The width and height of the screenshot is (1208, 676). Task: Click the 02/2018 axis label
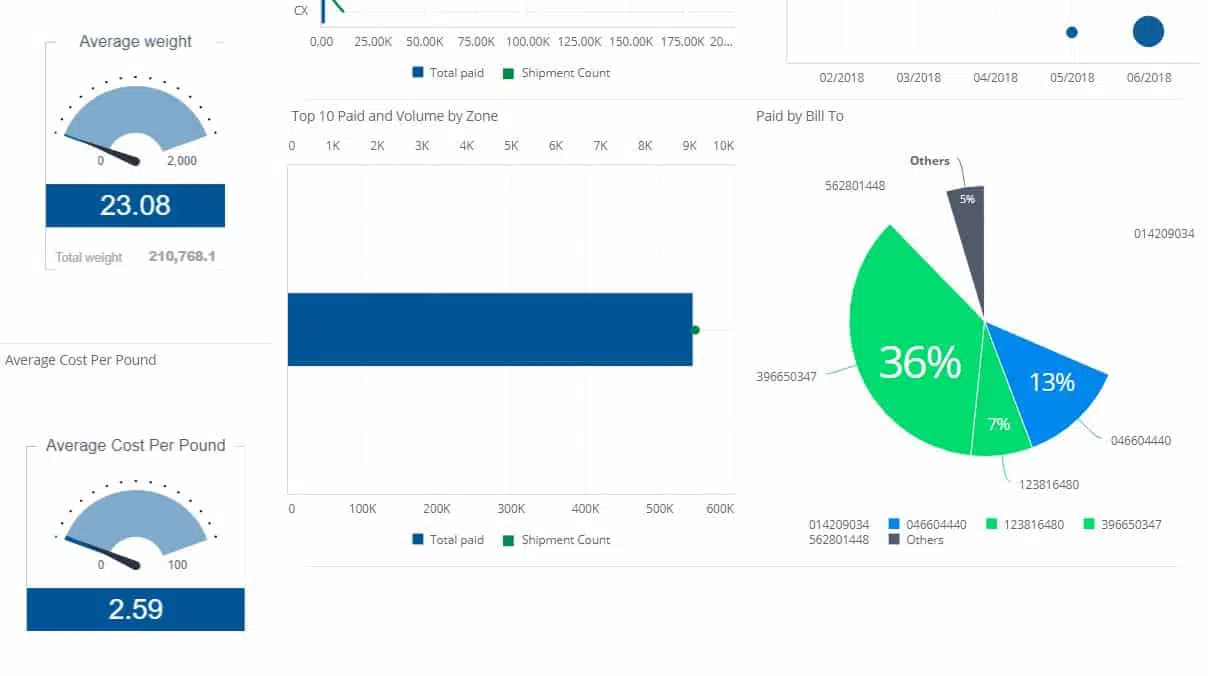click(x=842, y=78)
